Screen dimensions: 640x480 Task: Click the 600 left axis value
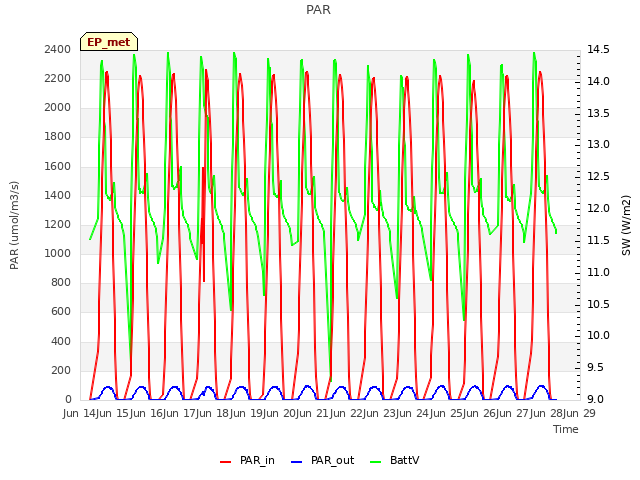(x=61, y=312)
